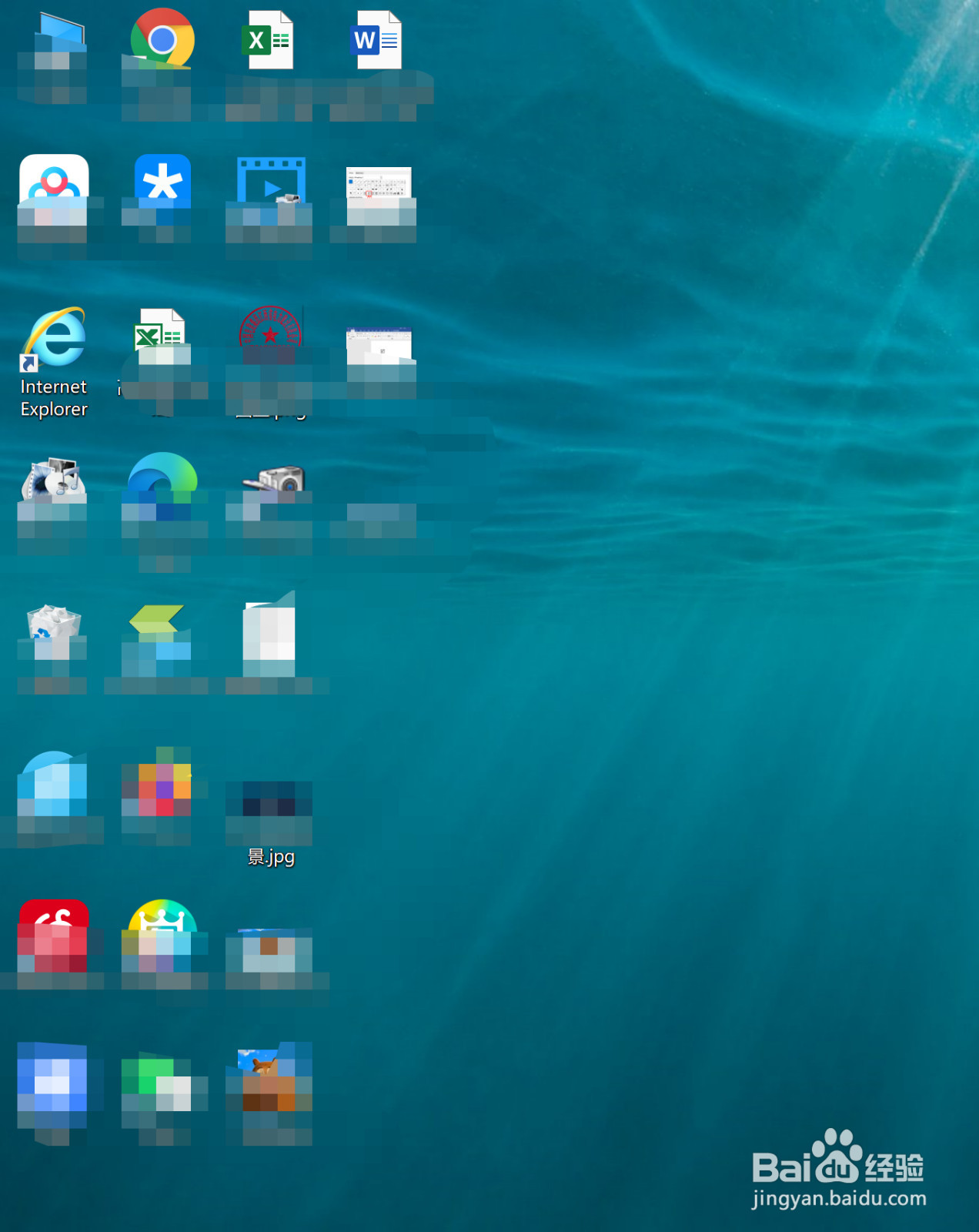Viewport: 979px width, 1232px height.
Task: Select the blue filmstrip video file icon
Action: point(271,189)
